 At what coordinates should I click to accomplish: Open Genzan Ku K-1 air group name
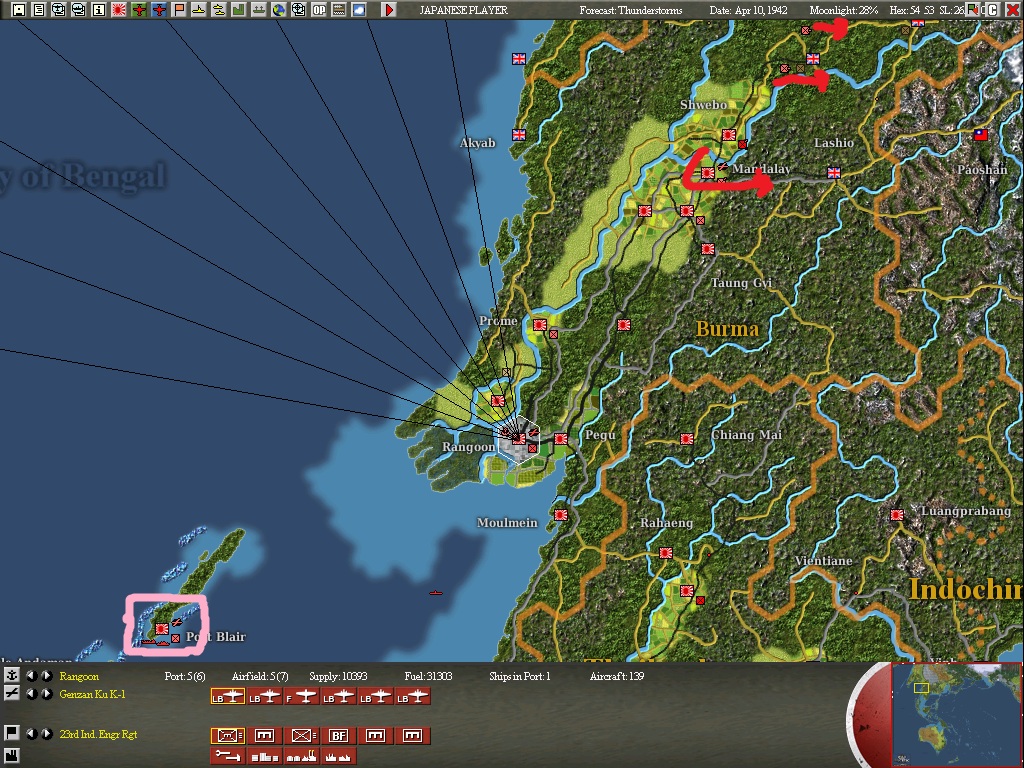click(x=92, y=694)
